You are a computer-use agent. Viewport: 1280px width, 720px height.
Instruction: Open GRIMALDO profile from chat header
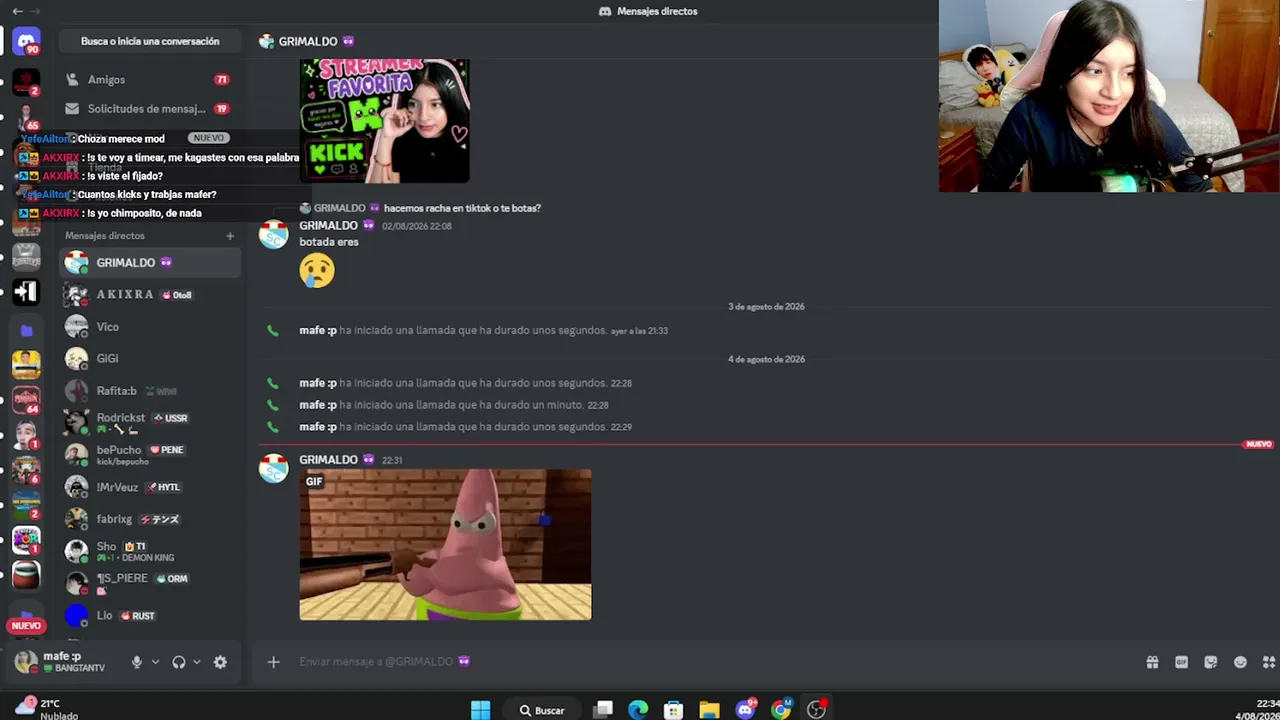coord(307,41)
